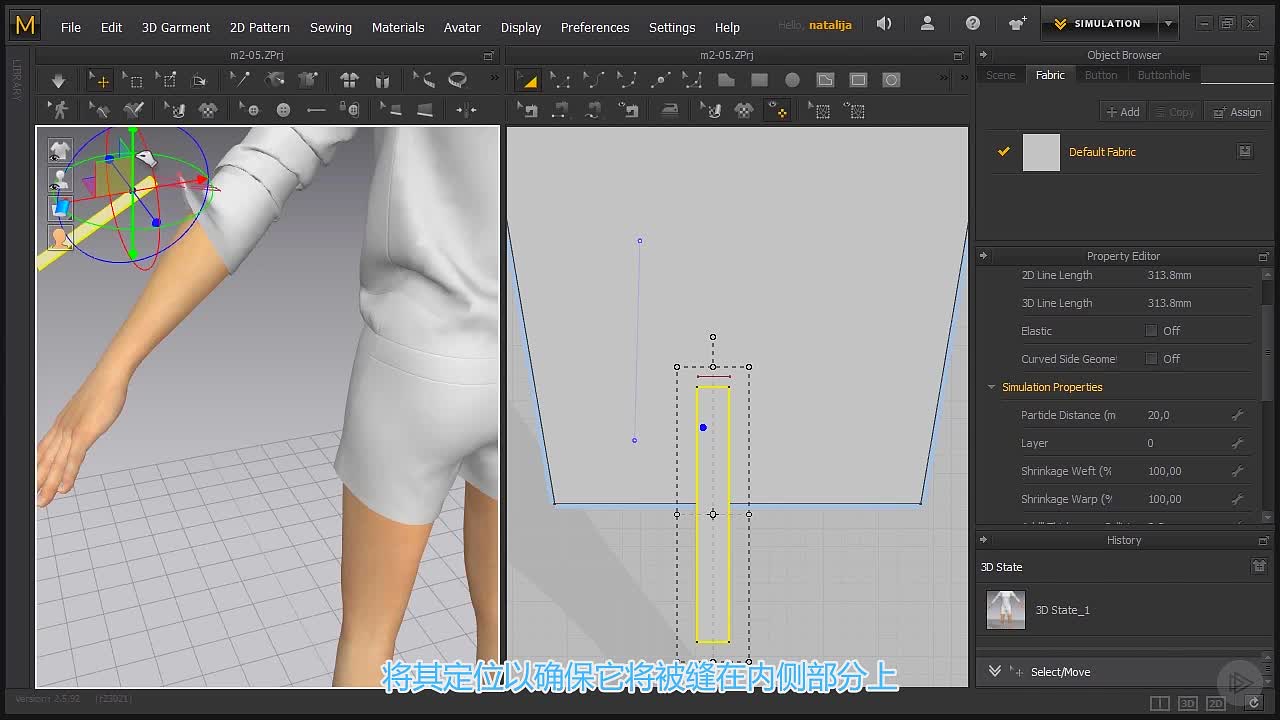Viewport: 1280px width, 720px height.
Task: Select the 2D Circle pattern tool
Action: [792, 80]
